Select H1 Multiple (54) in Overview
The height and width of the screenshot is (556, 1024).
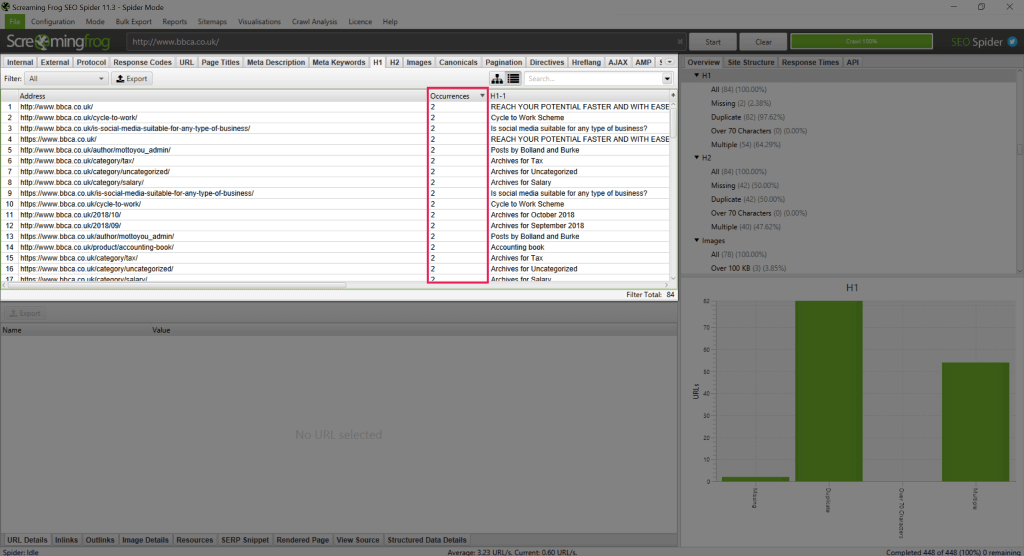[x=745, y=144]
